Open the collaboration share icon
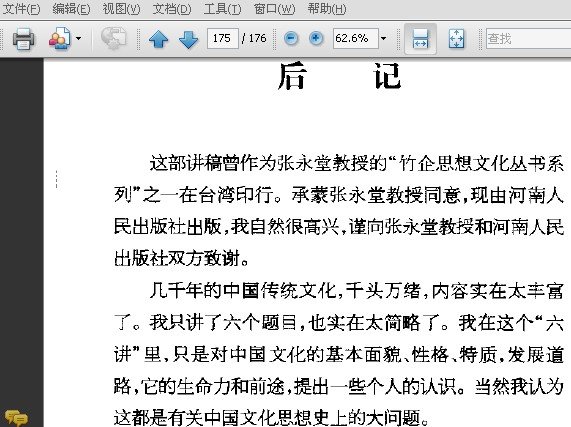The image size is (571, 427). tap(59, 39)
